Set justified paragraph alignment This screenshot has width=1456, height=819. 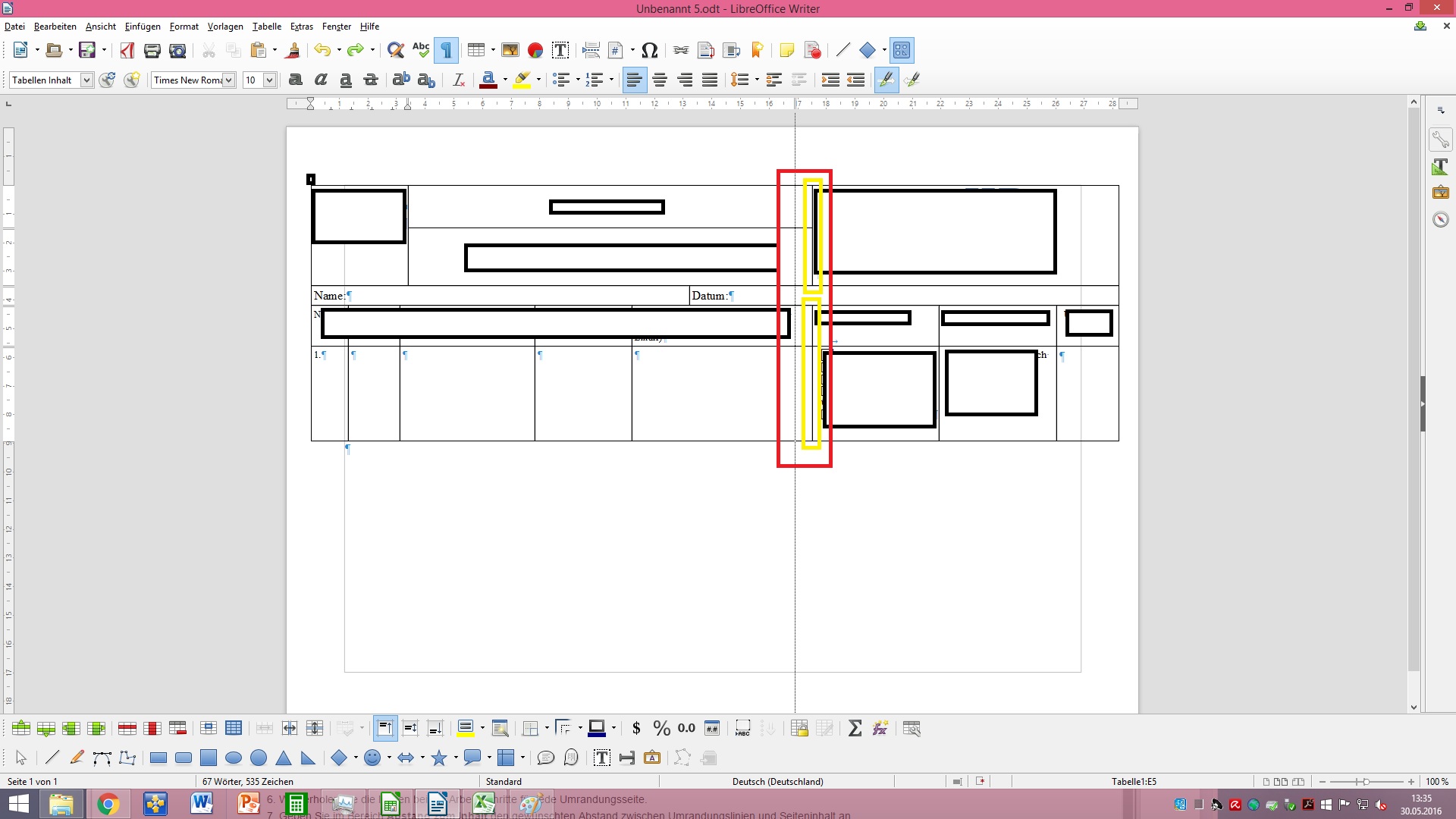710,80
